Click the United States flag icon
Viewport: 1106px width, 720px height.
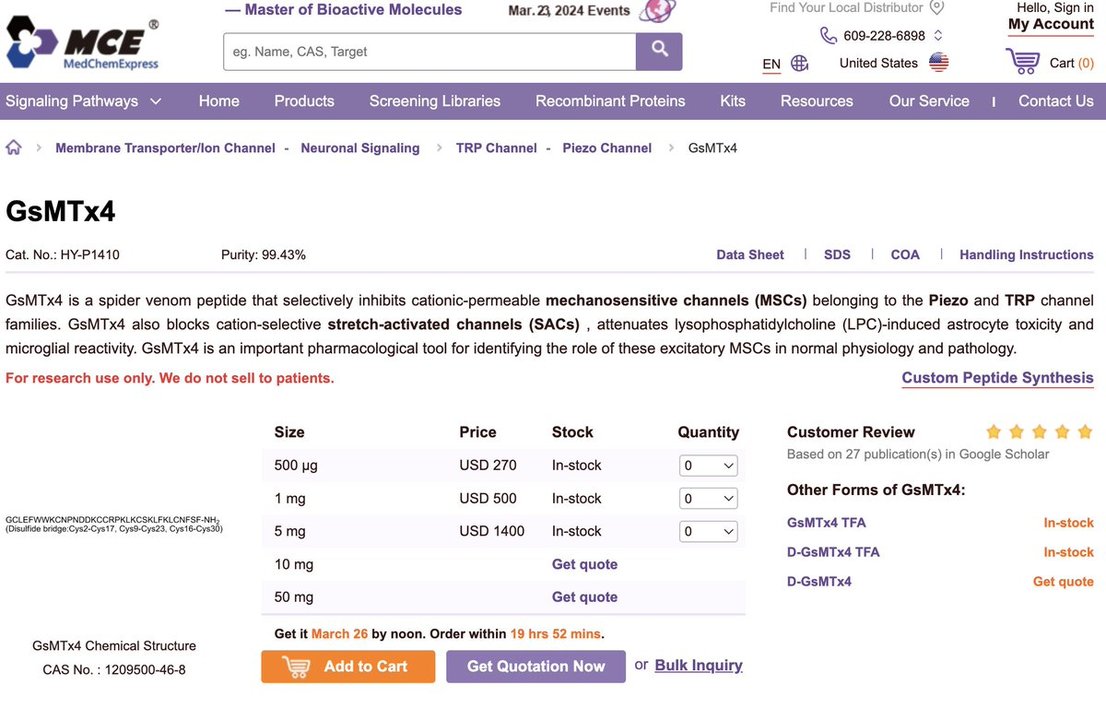[x=939, y=63]
